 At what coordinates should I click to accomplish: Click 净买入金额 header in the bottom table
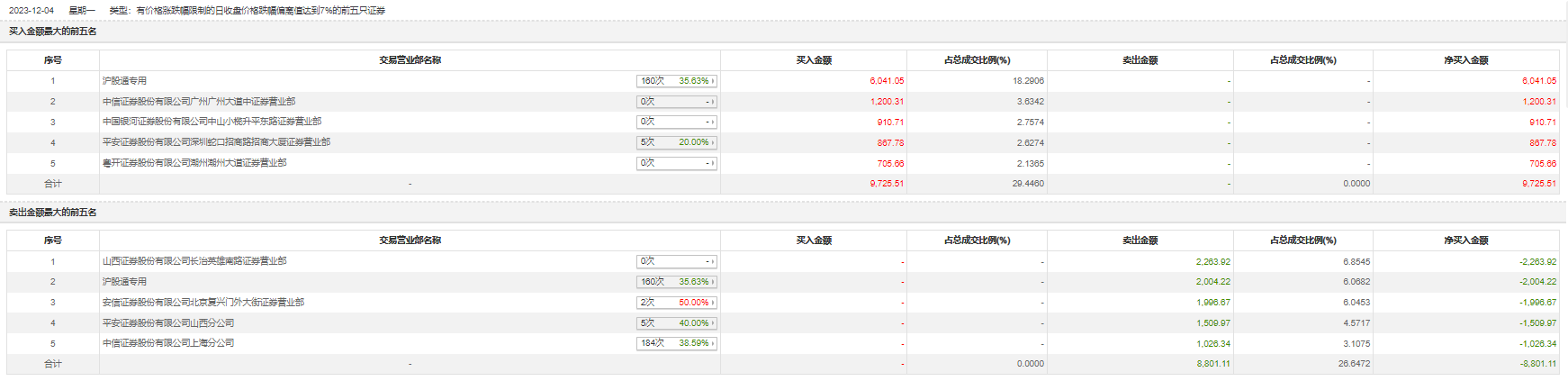[1466, 240]
